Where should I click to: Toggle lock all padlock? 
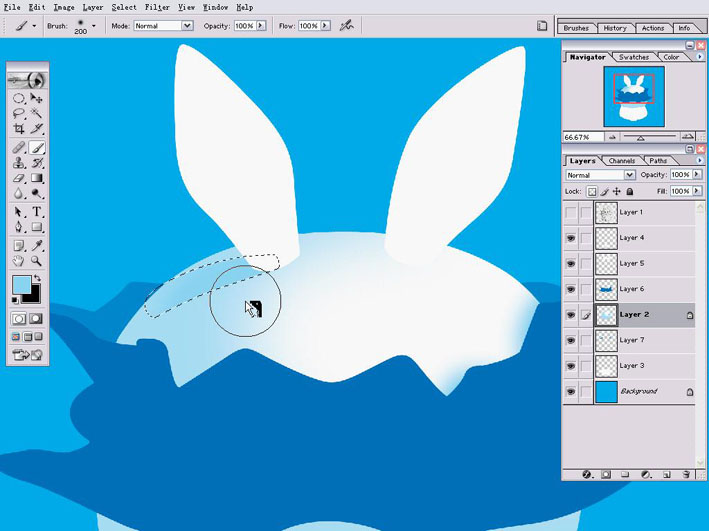tap(629, 192)
